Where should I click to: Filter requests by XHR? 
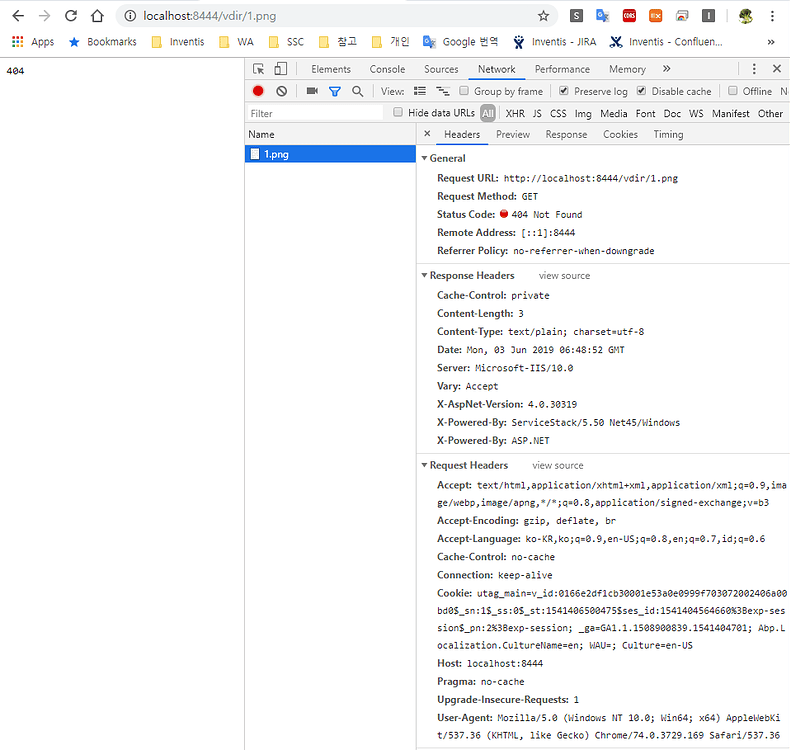pyautogui.click(x=515, y=113)
